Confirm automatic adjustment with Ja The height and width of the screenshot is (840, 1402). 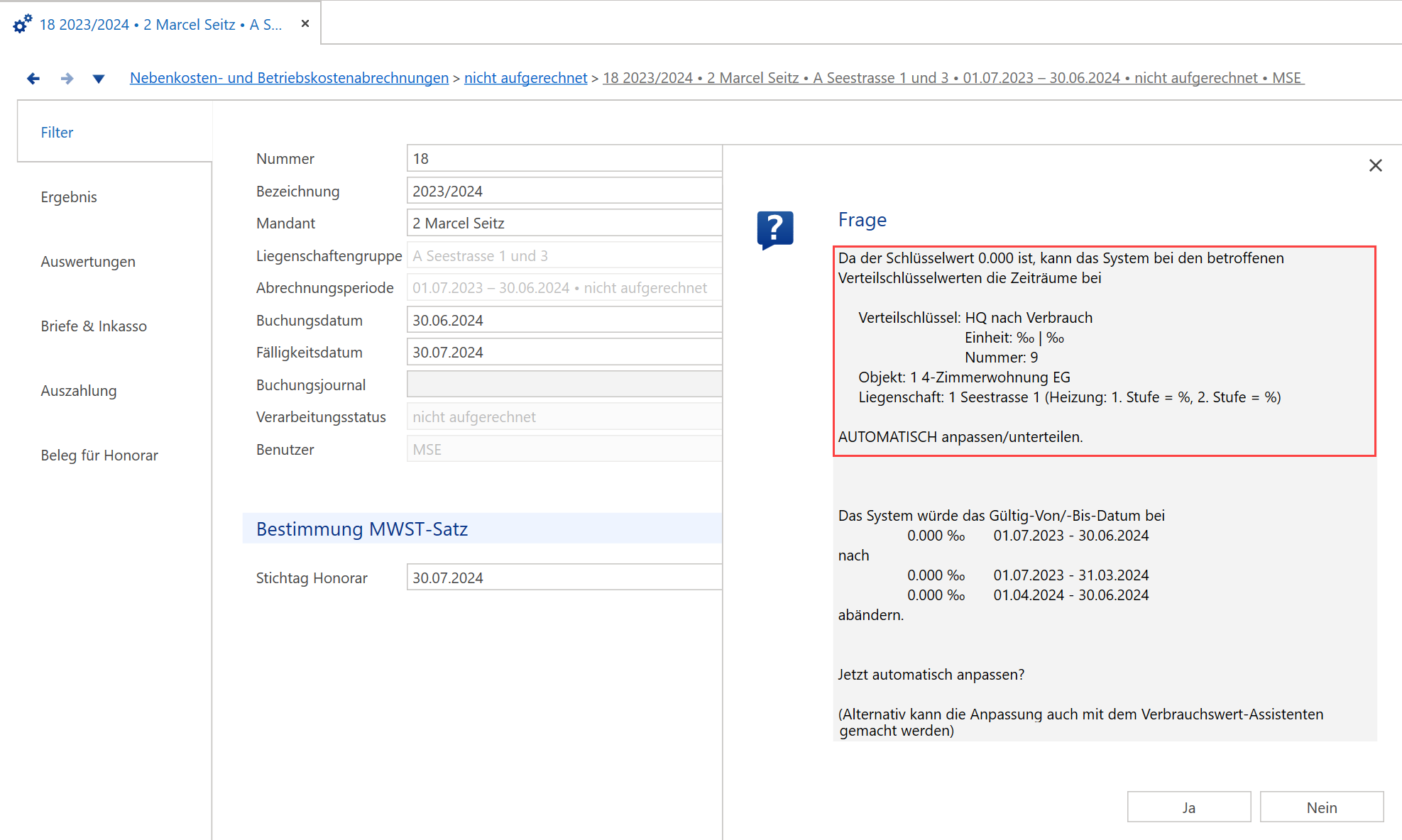pos(1189,807)
